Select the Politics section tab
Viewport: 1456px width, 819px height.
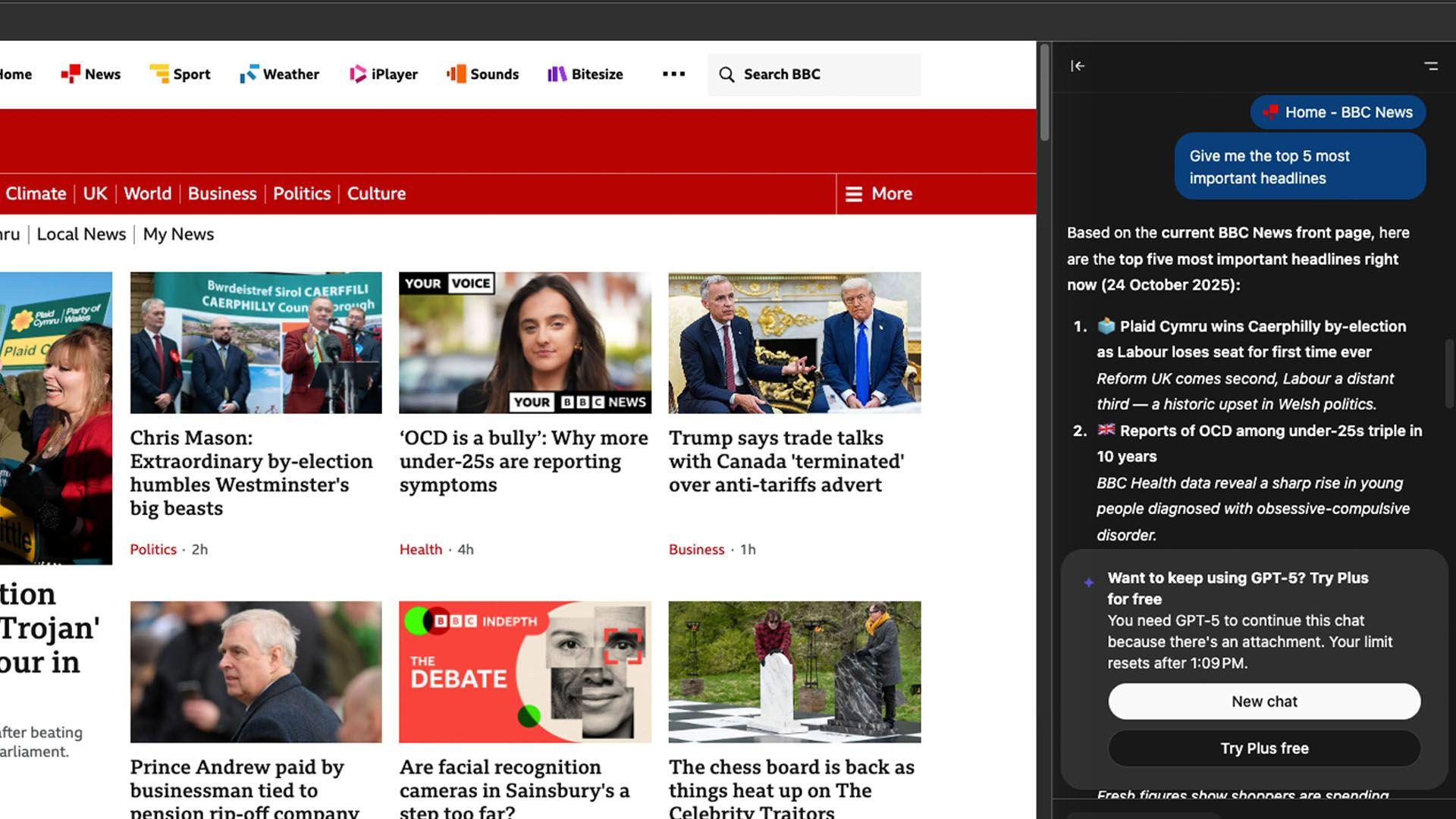(x=302, y=193)
